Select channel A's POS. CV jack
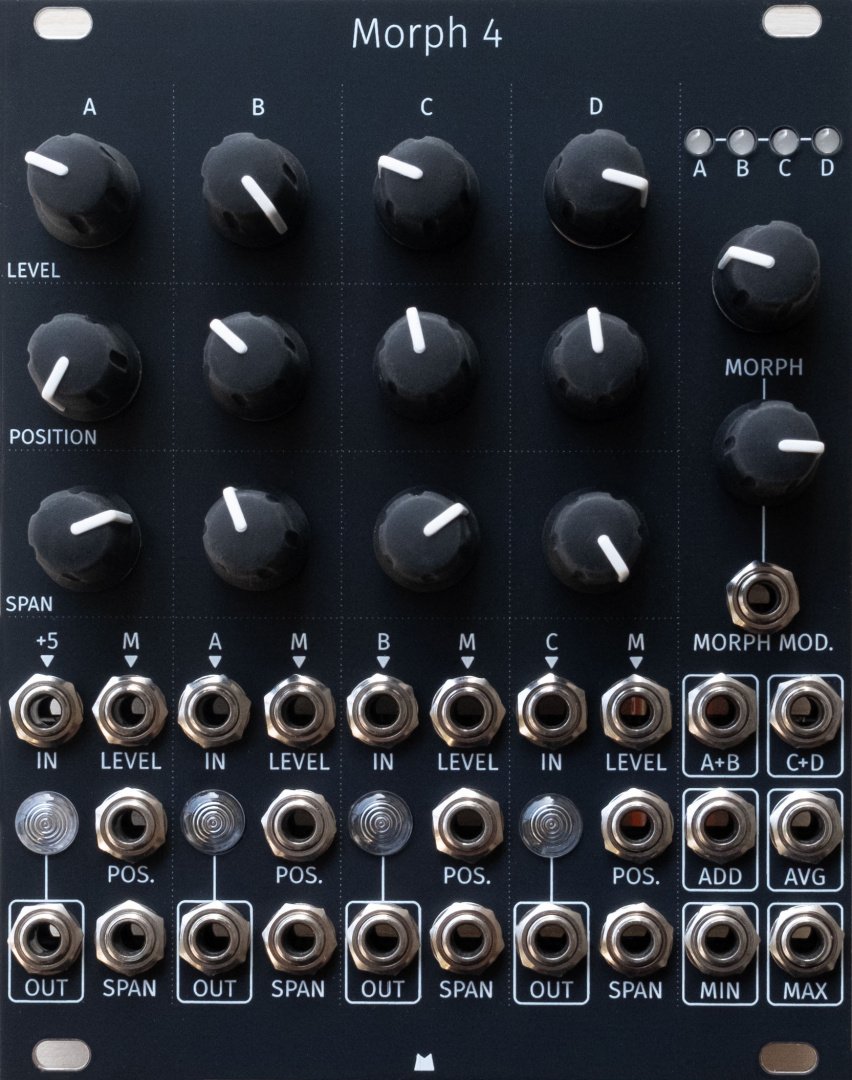 (130, 825)
